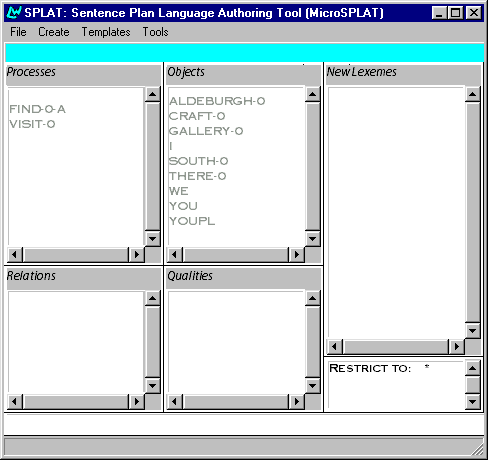Click the Processes list up-arrow scroll button

coord(153,95)
